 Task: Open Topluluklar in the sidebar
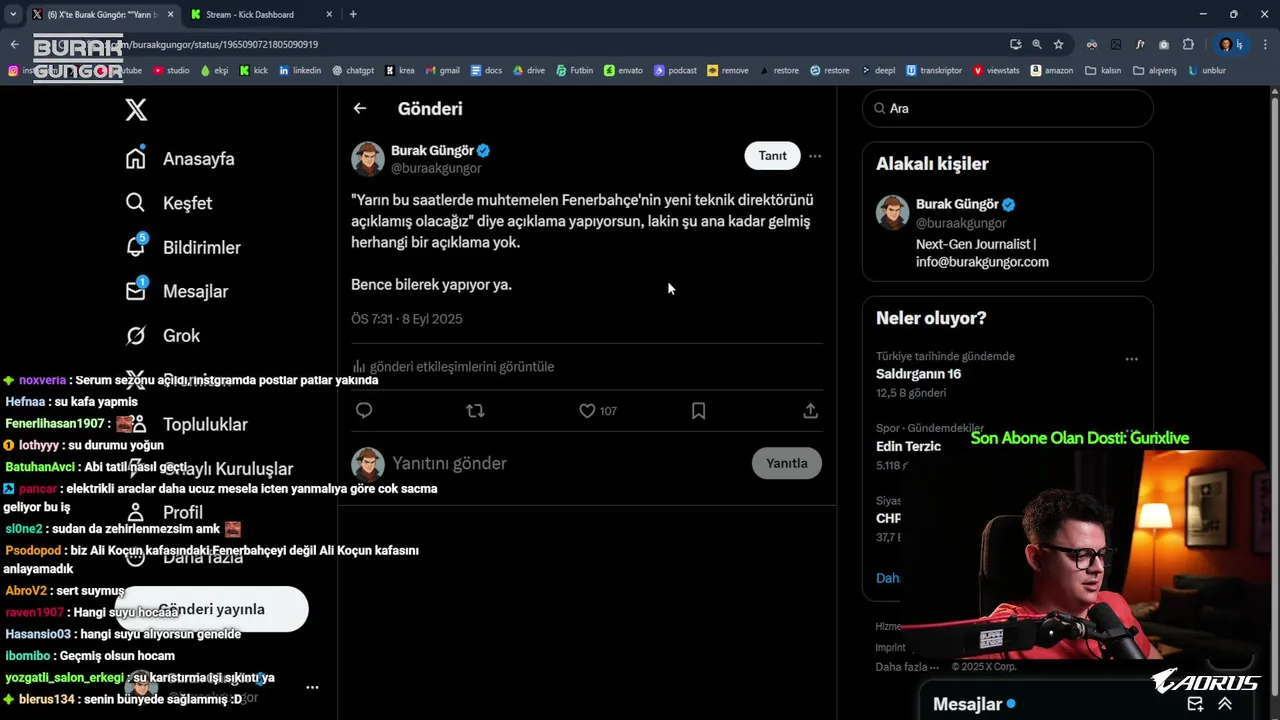coord(187,424)
